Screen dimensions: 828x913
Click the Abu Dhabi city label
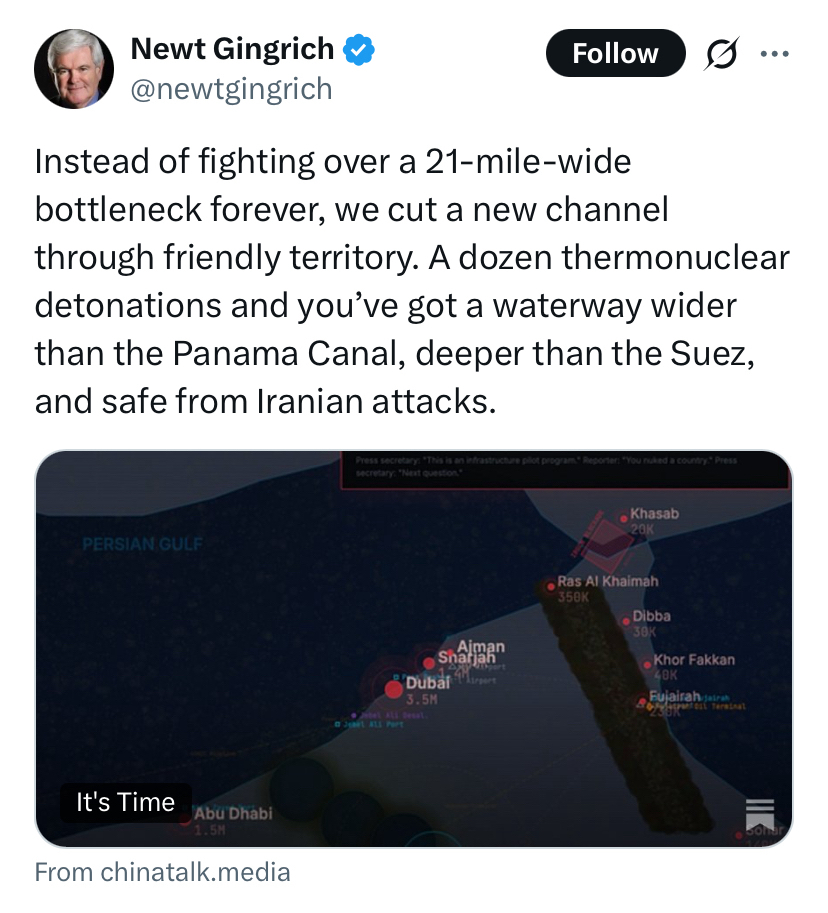(233, 814)
